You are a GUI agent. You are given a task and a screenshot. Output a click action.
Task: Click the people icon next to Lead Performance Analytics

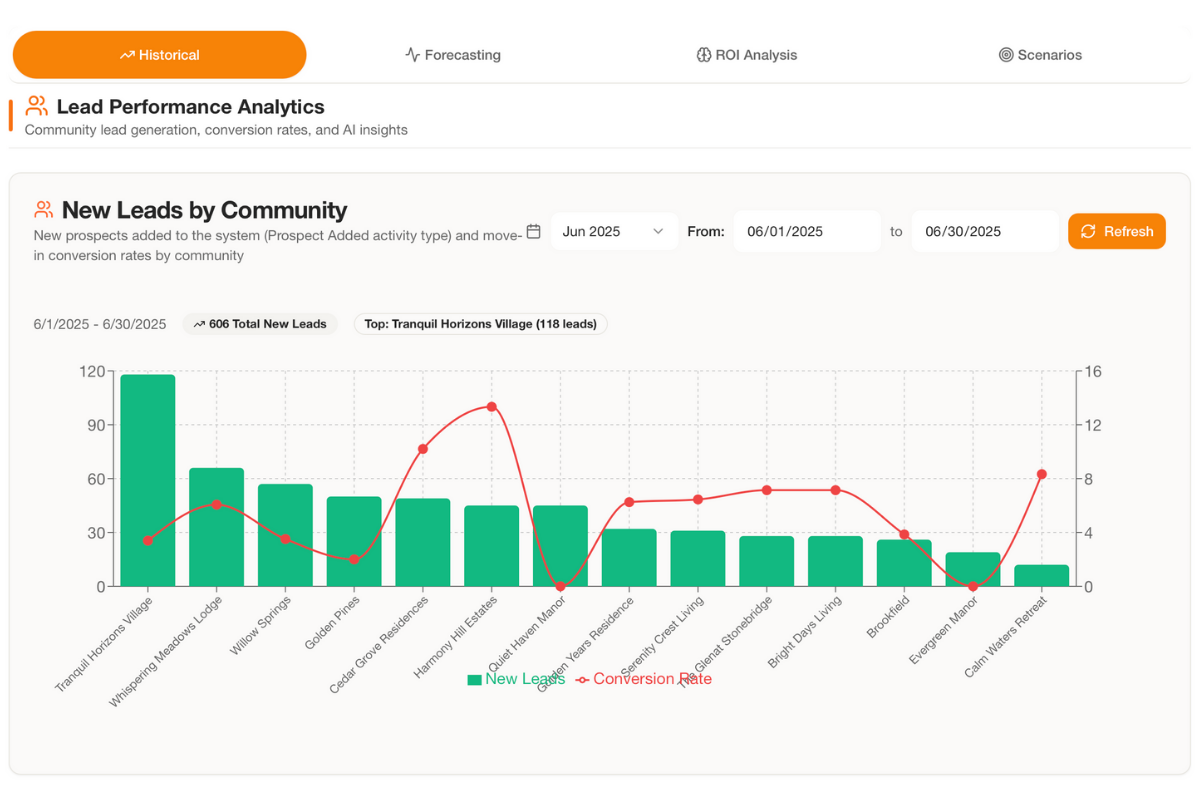click(x=37, y=106)
